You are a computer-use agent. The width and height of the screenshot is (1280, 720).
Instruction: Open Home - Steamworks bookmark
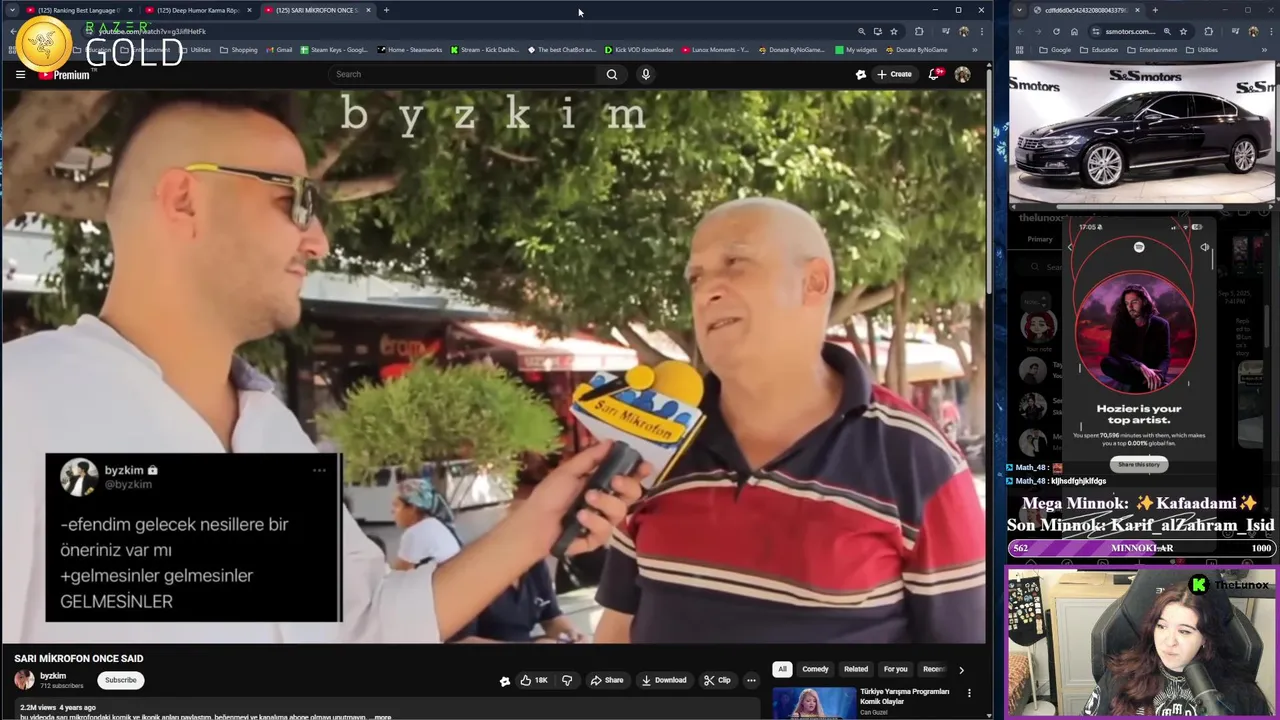[x=409, y=50]
